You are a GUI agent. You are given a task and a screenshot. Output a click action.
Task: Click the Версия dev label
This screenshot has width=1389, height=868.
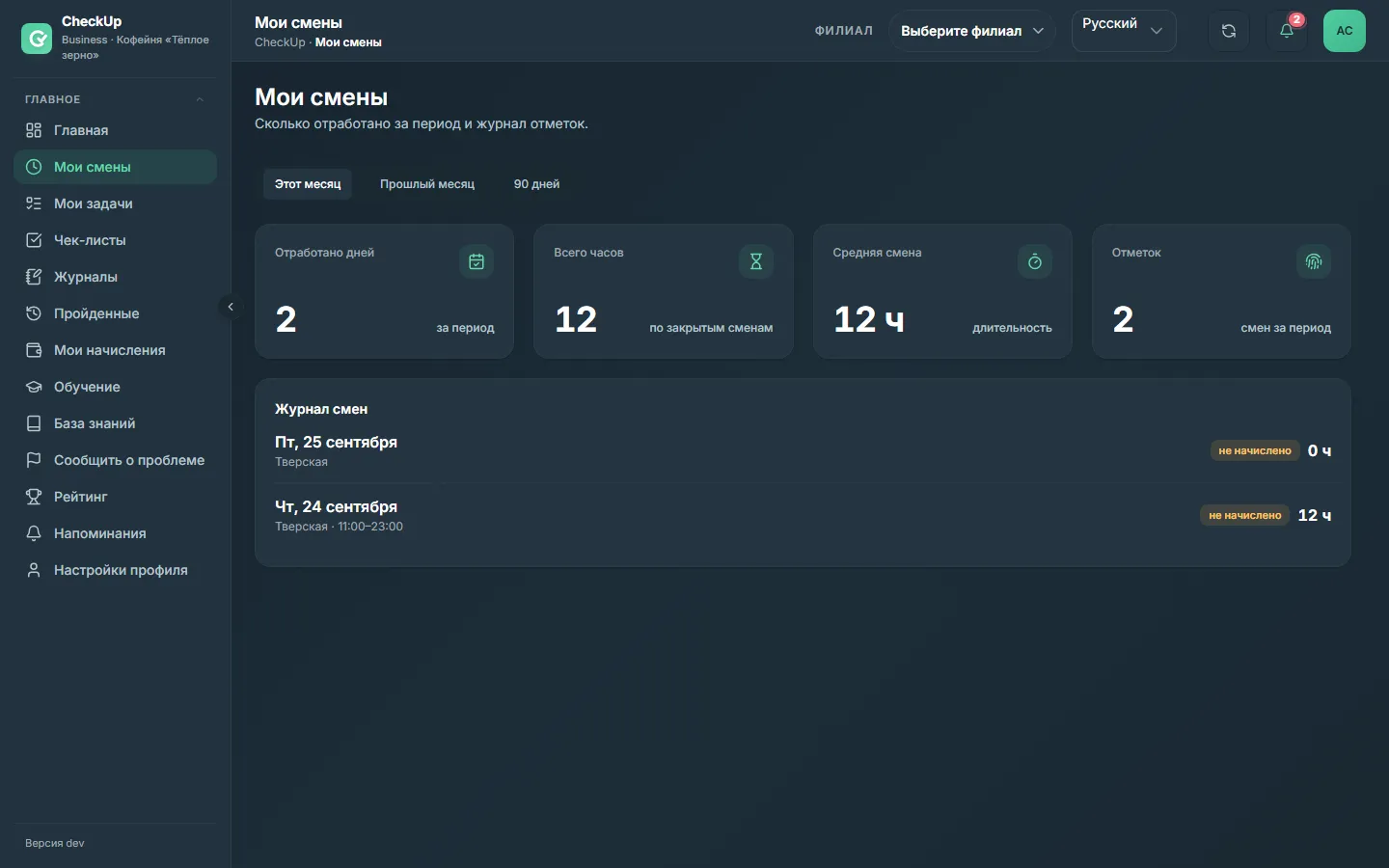pos(55,843)
